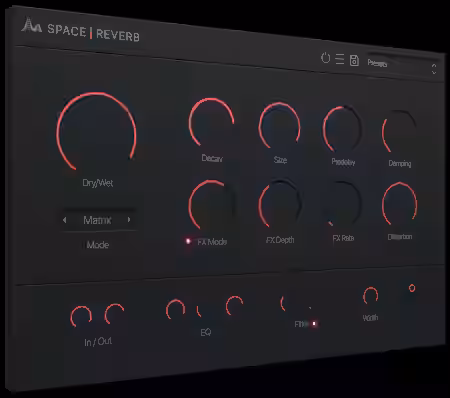Viewport: 450px width, 398px height.
Task: Click the Decay knob
Action: 211,122
